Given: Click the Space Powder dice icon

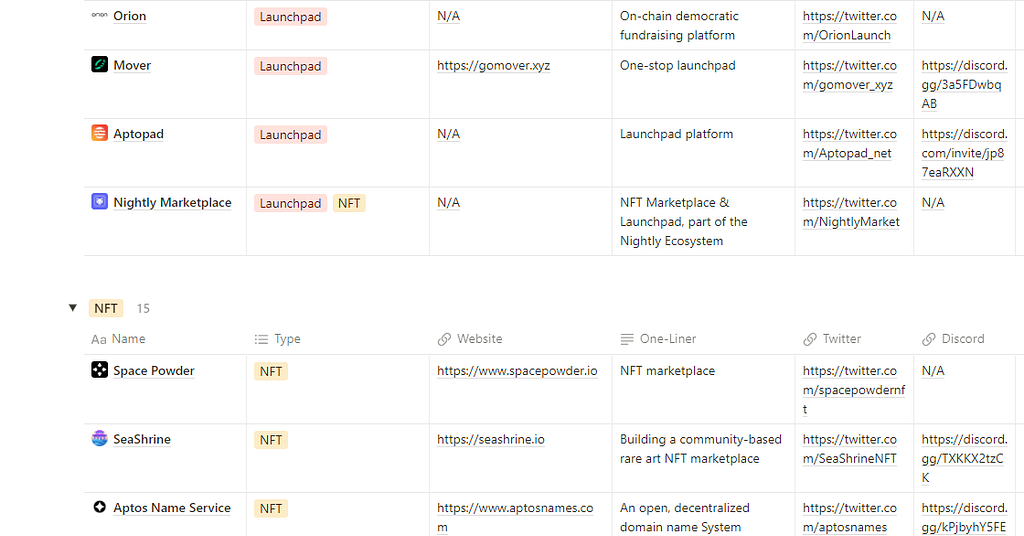Looking at the screenshot, I should pos(99,370).
